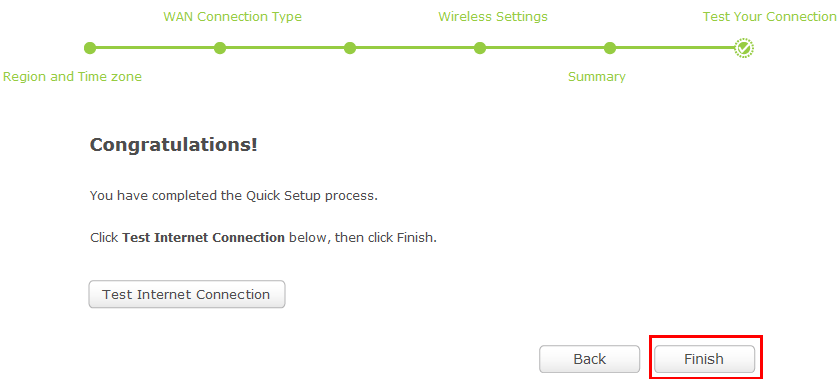Viewport: 840px width, 379px height.
Task: Click the Congratulations! heading
Action: coord(174,145)
